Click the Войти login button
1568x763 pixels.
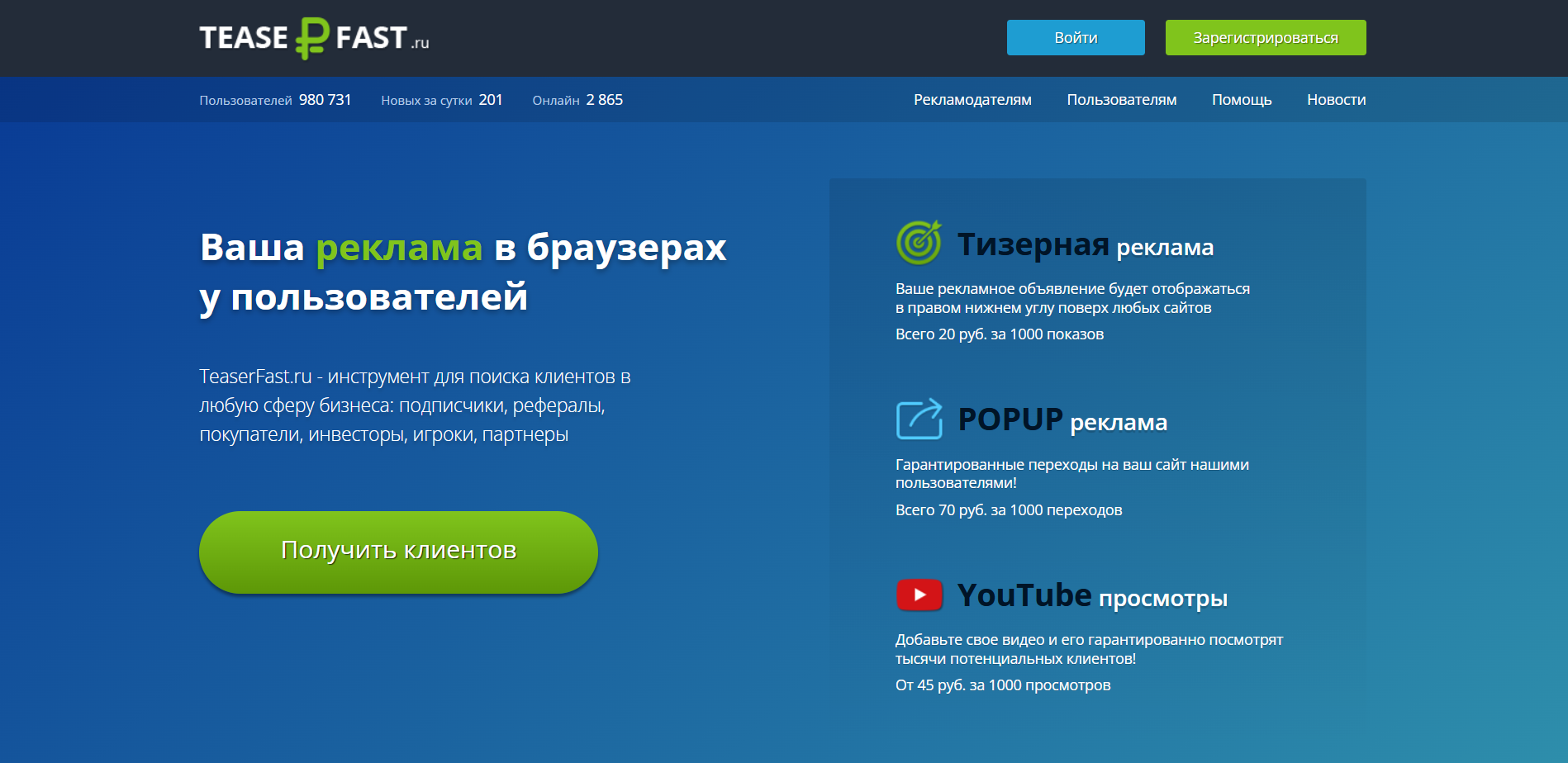click(1076, 38)
